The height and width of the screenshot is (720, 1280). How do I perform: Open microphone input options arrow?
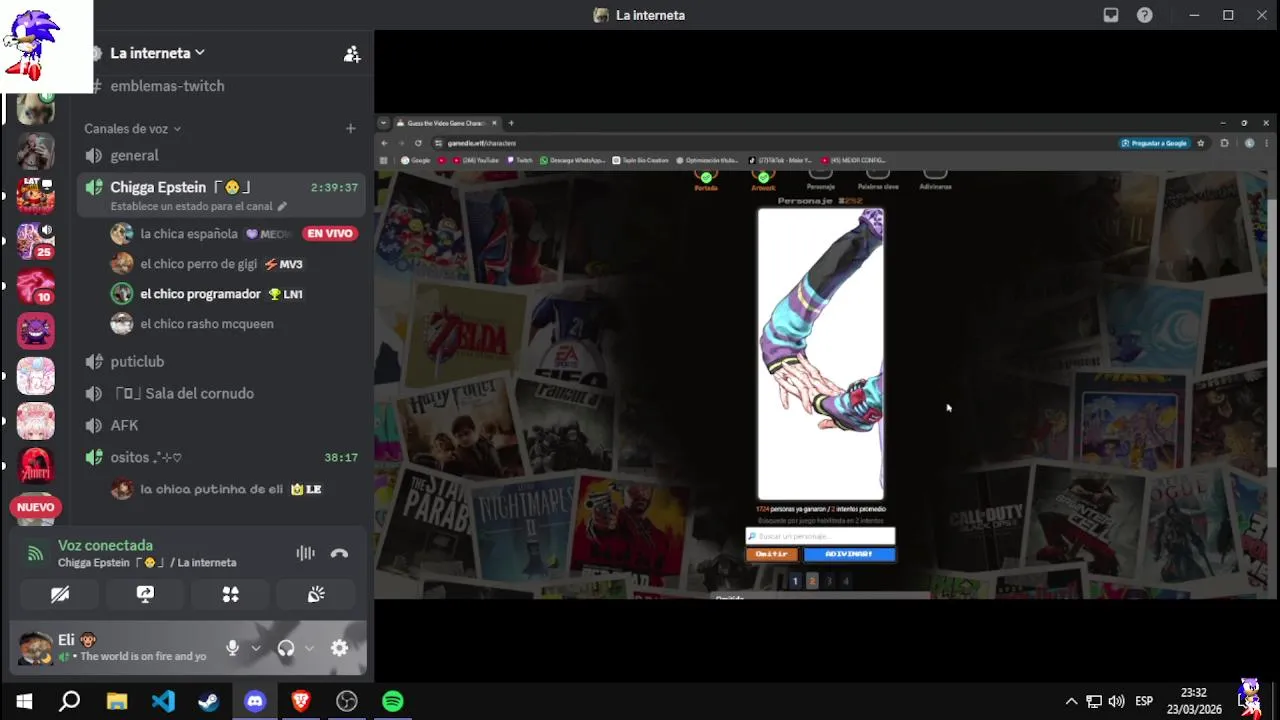(x=255, y=648)
